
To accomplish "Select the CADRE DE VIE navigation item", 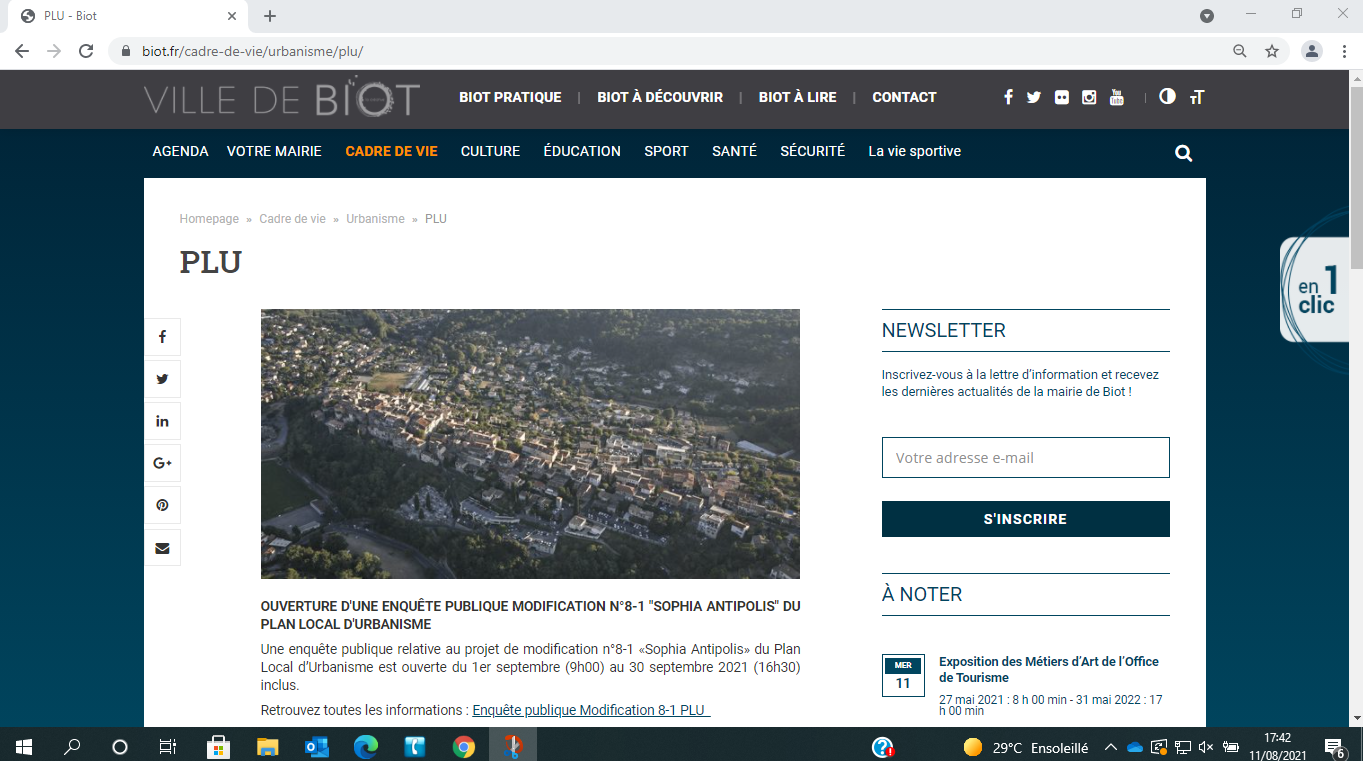I will 391,151.
